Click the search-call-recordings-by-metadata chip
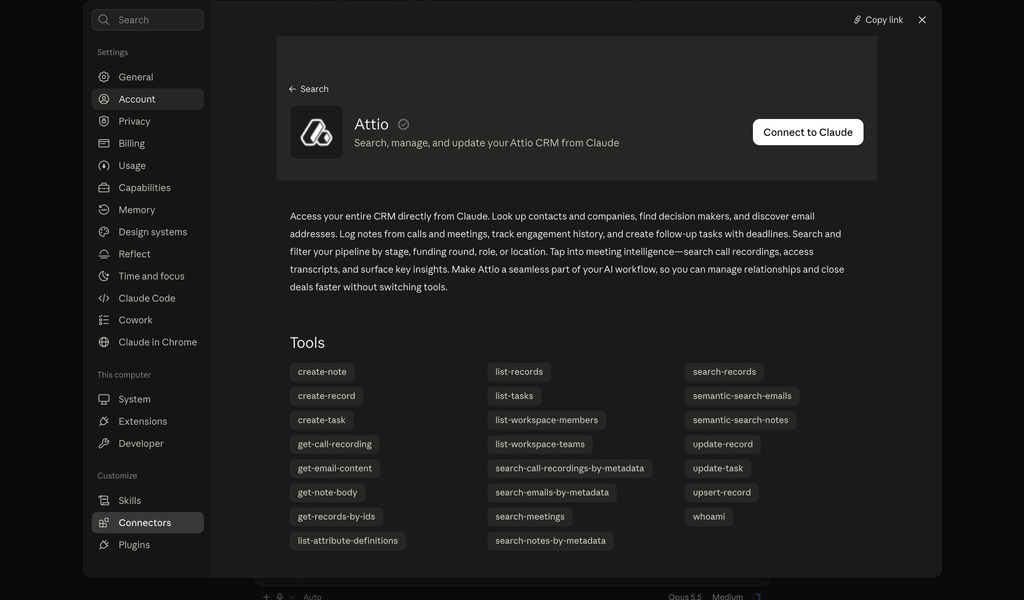Viewport: 1024px width, 600px height. pyautogui.click(x=569, y=469)
